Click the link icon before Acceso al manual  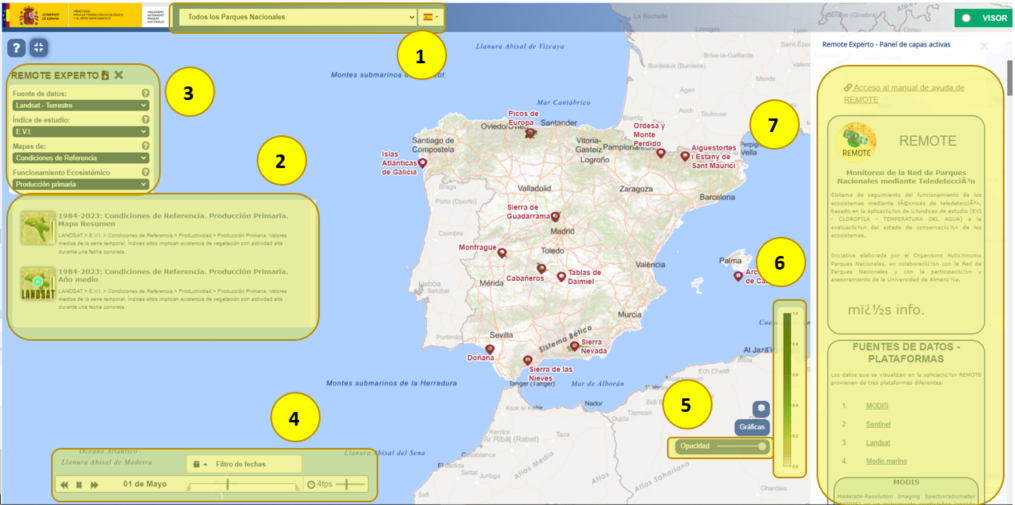click(848, 87)
